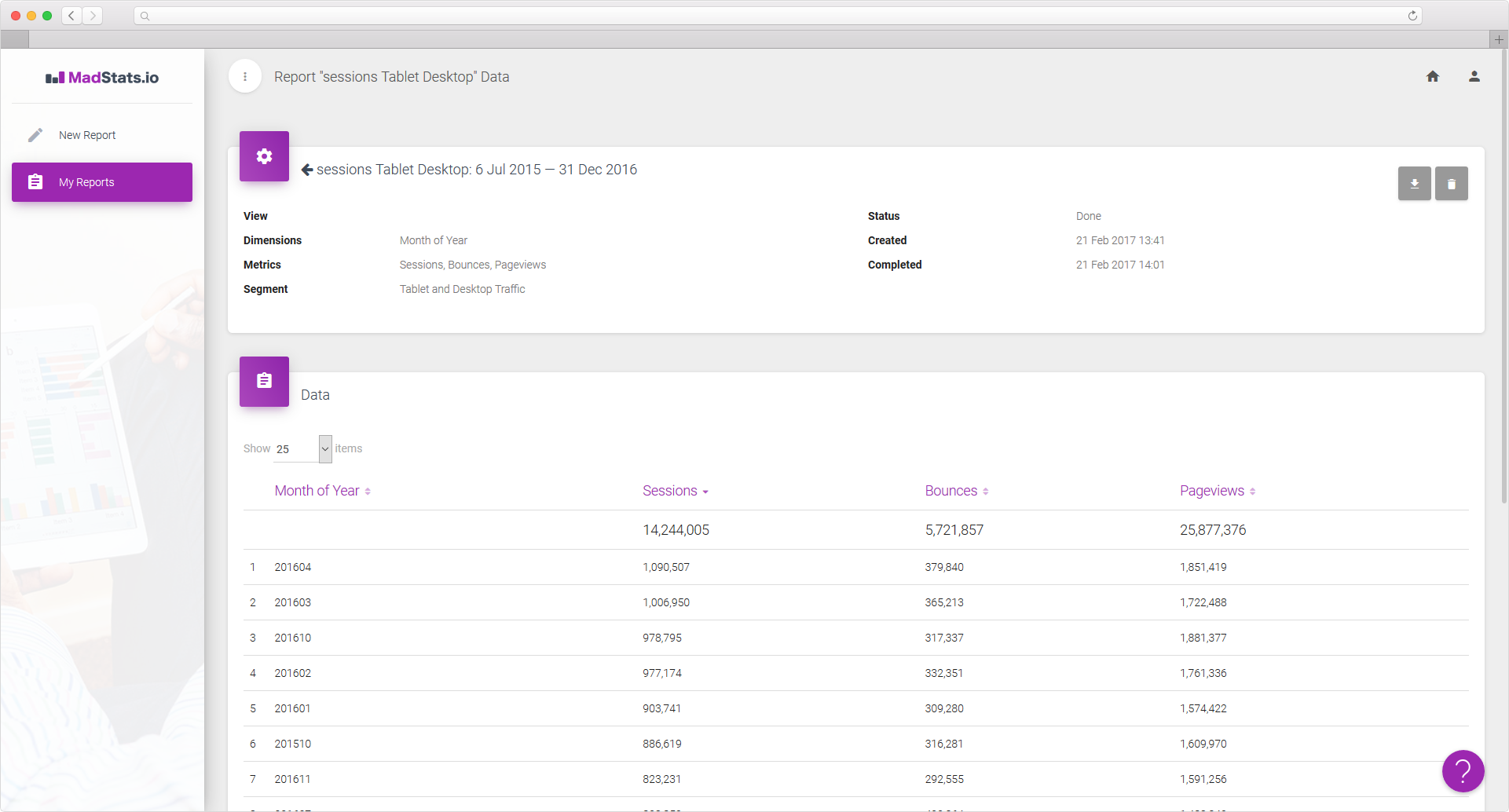This screenshot has height=812, width=1509.
Task: Open the user profile icon
Action: coord(1474,77)
